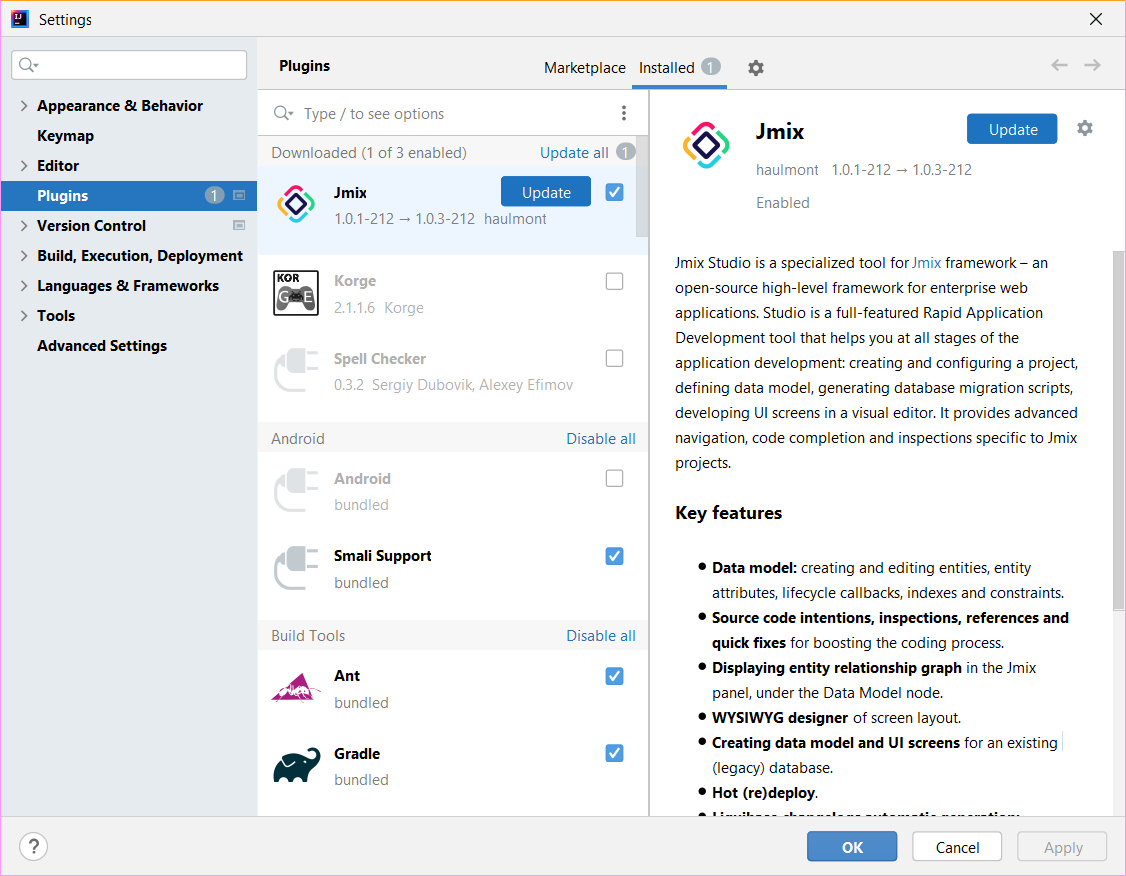Enable the Korge plugin checkbox

(615, 281)
